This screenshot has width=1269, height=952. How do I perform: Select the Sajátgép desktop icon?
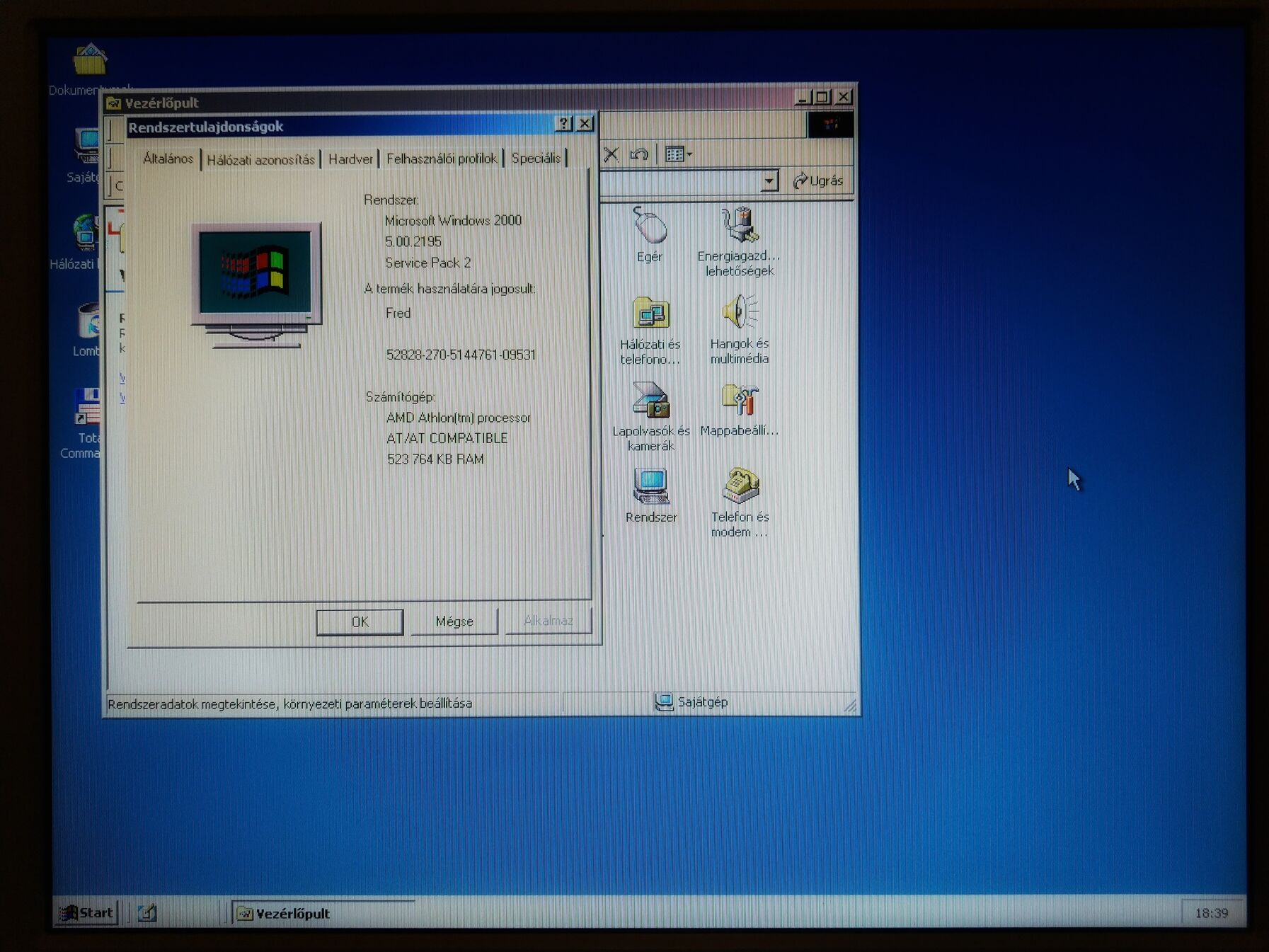coord(87,155)
